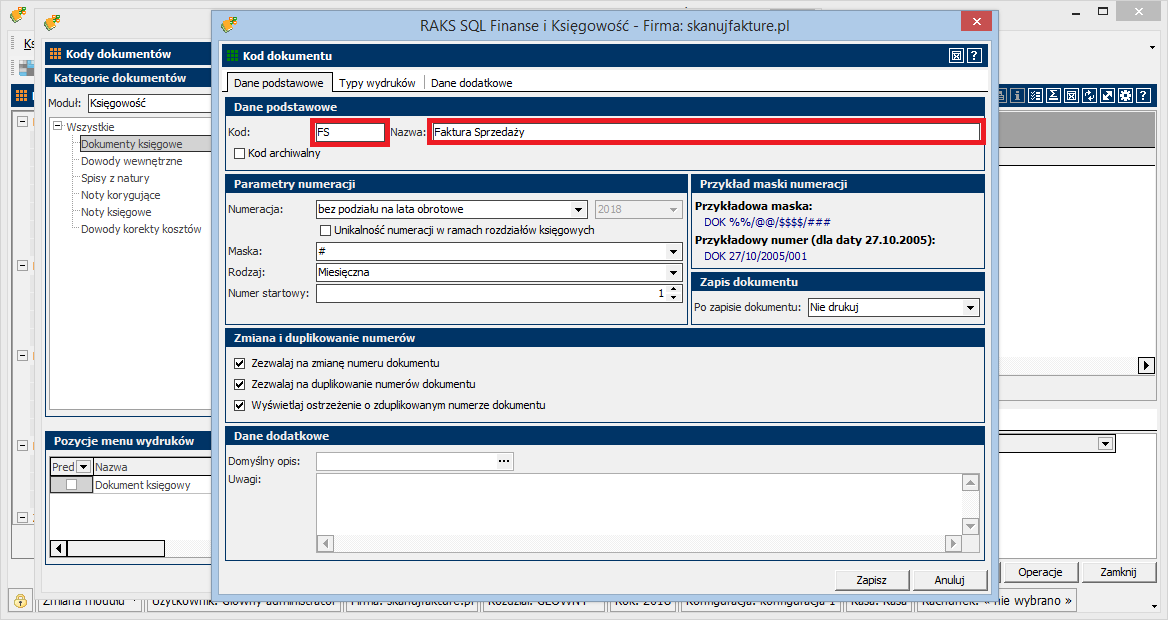Open the Po zapisie dokumentu dropdown
This screenshot has width=1168, height=620.
pos(969,308)
